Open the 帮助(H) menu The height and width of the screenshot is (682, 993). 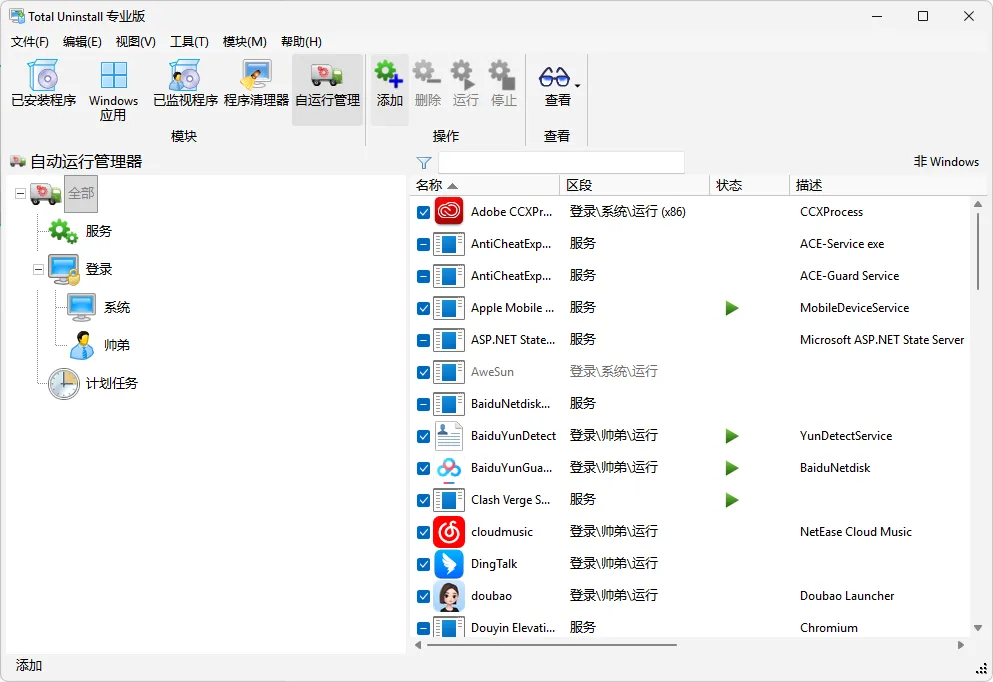[301, 42]
